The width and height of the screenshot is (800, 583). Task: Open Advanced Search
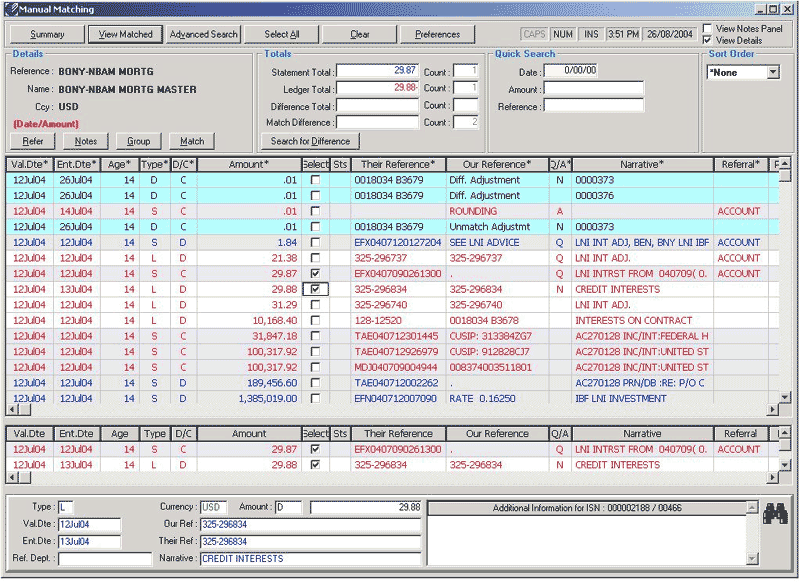click(x=204, y=34)
